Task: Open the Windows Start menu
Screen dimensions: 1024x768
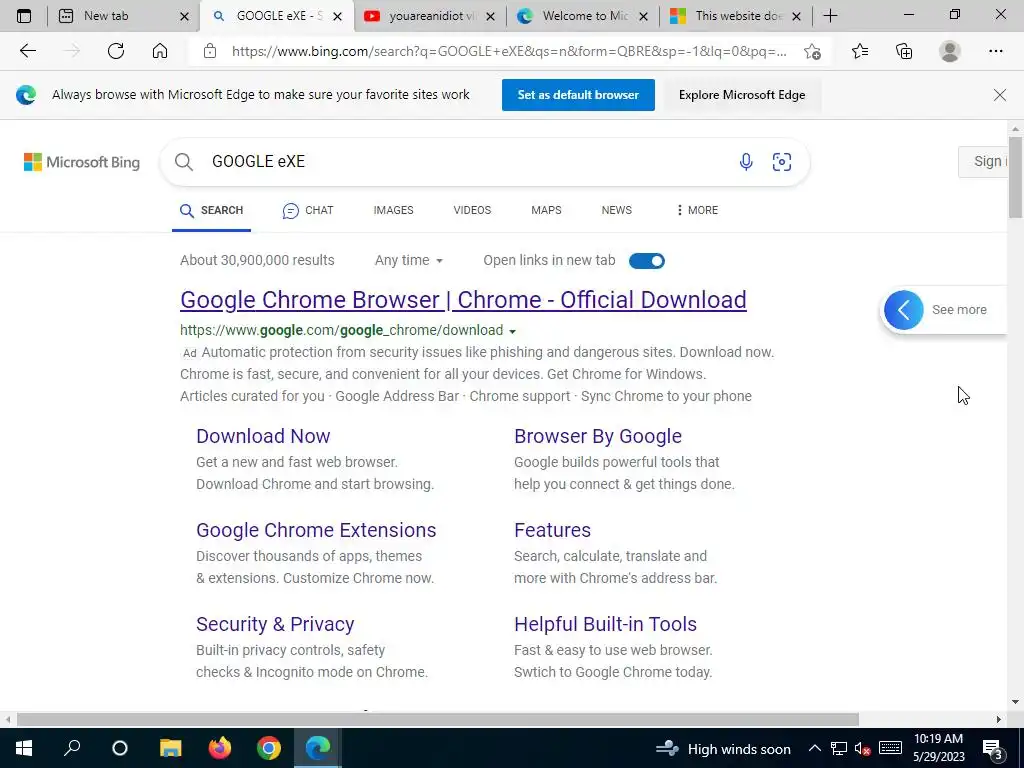Action: pyautogui.click(x=24, y=748)
